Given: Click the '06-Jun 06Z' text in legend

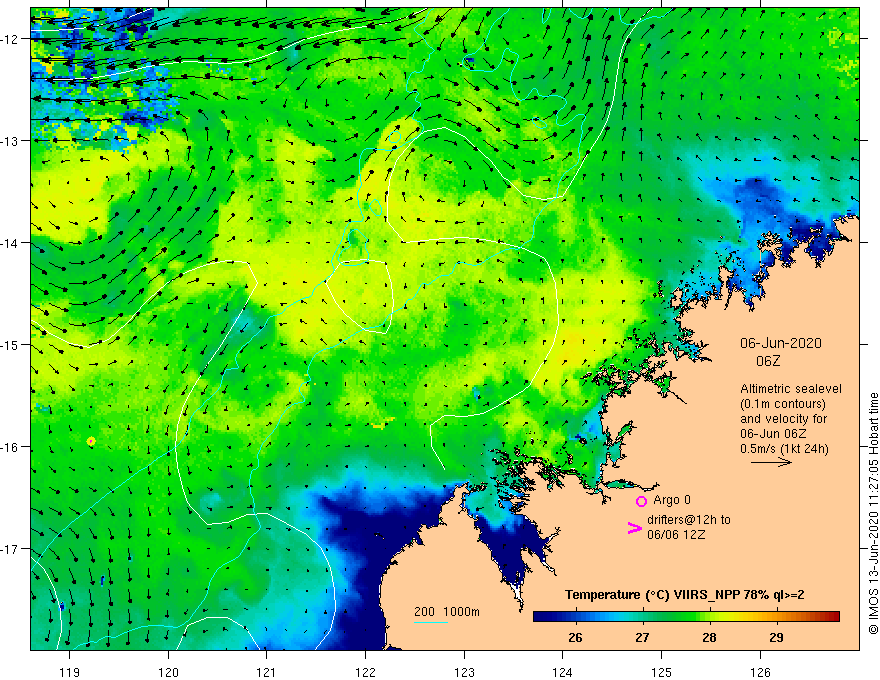Looking at the screenshot, I should point(773,434).
